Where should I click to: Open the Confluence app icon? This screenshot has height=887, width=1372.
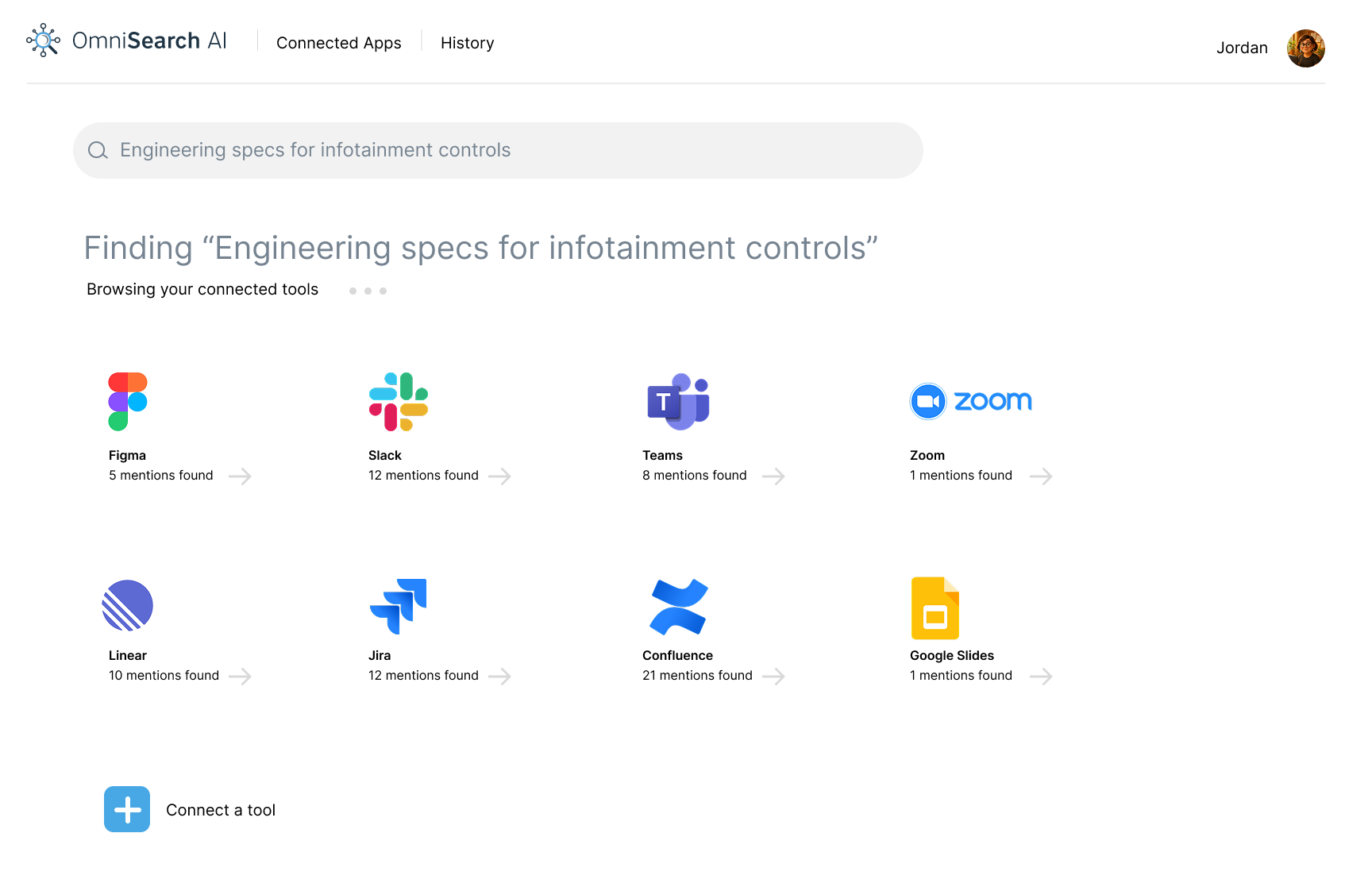(x=678, y=607)
